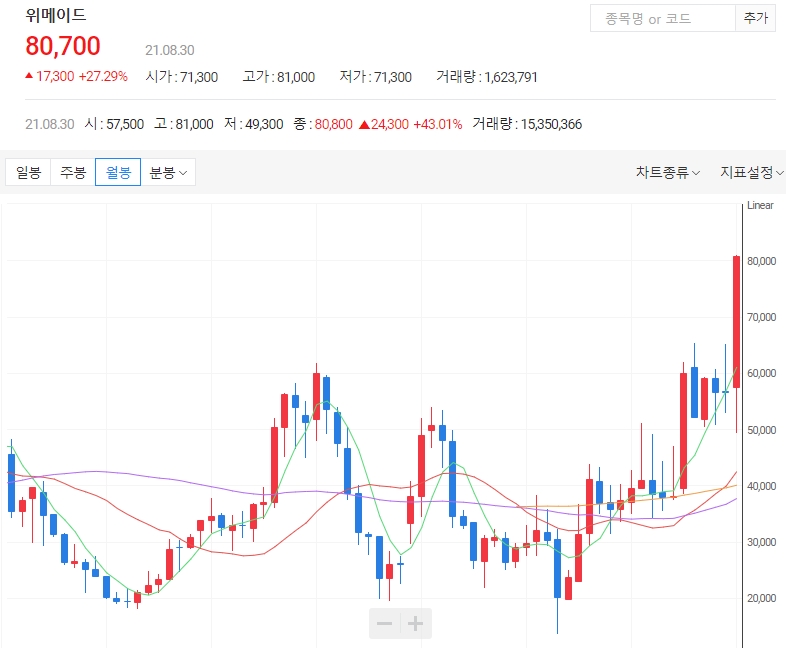Screen dimensions: 786x648
Task: Select the 주봉 weekly chart tab
Action: coord(73,172)
